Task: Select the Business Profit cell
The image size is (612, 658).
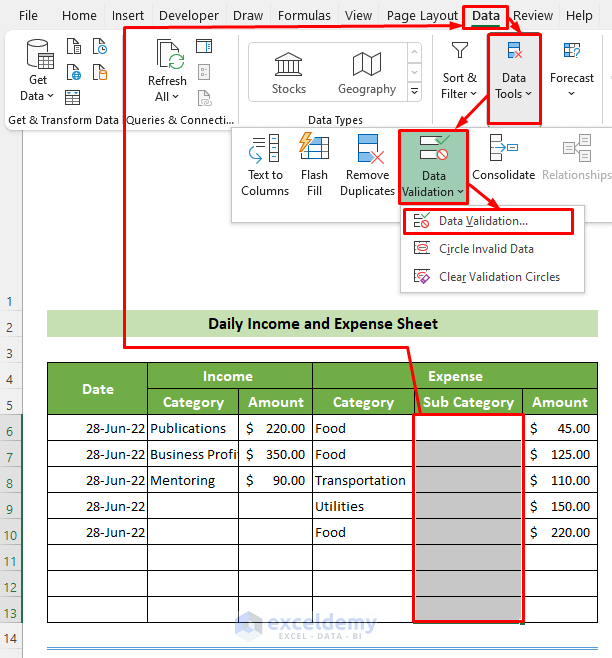Action: 193,454
